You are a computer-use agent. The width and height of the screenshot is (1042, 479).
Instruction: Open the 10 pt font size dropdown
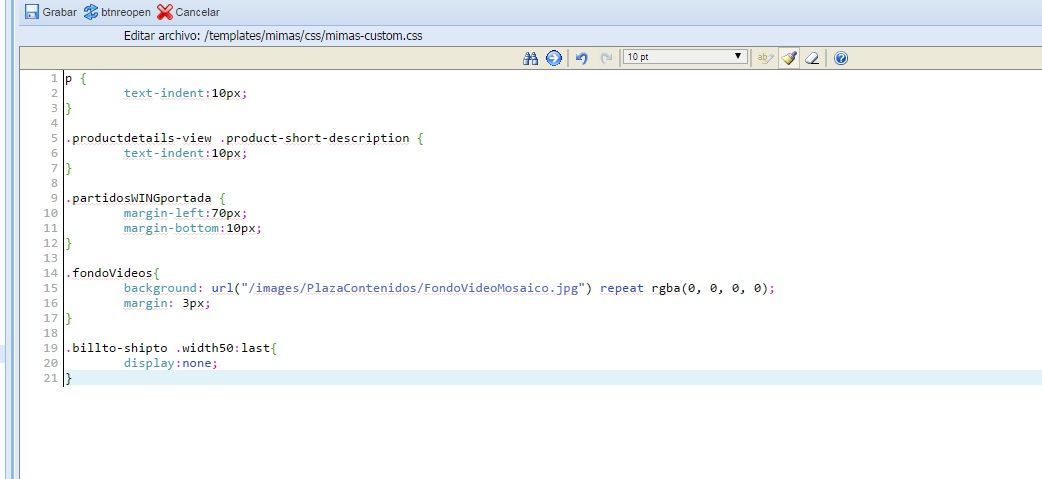coord(685,57)
